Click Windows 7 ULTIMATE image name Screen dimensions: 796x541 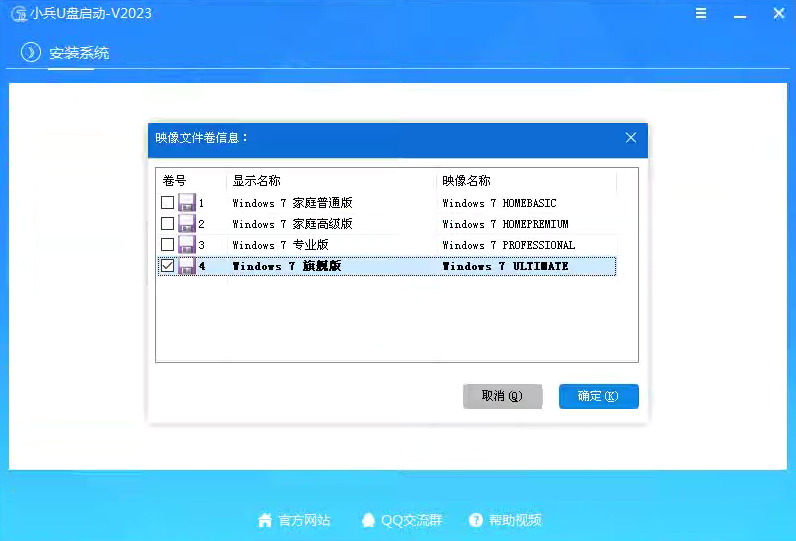[506, 266]
